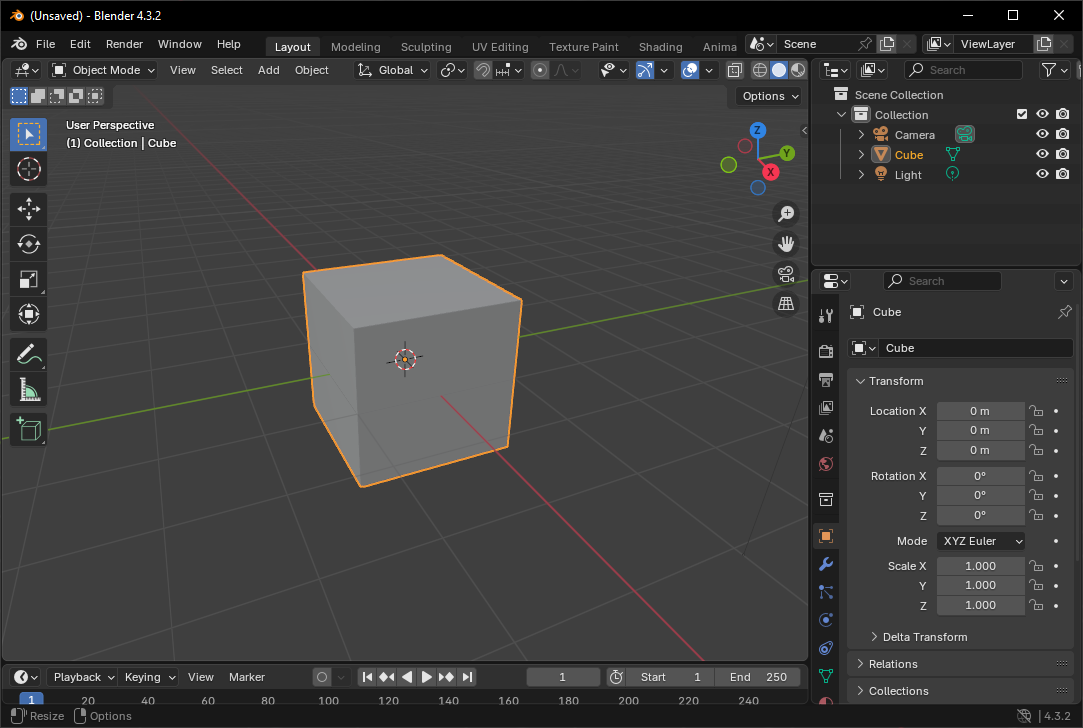Image resolution: width=1083 pixels, height=728 pixels.
Task: Open the Modifiers wrench properties tab
Action: tap(826, 564)
